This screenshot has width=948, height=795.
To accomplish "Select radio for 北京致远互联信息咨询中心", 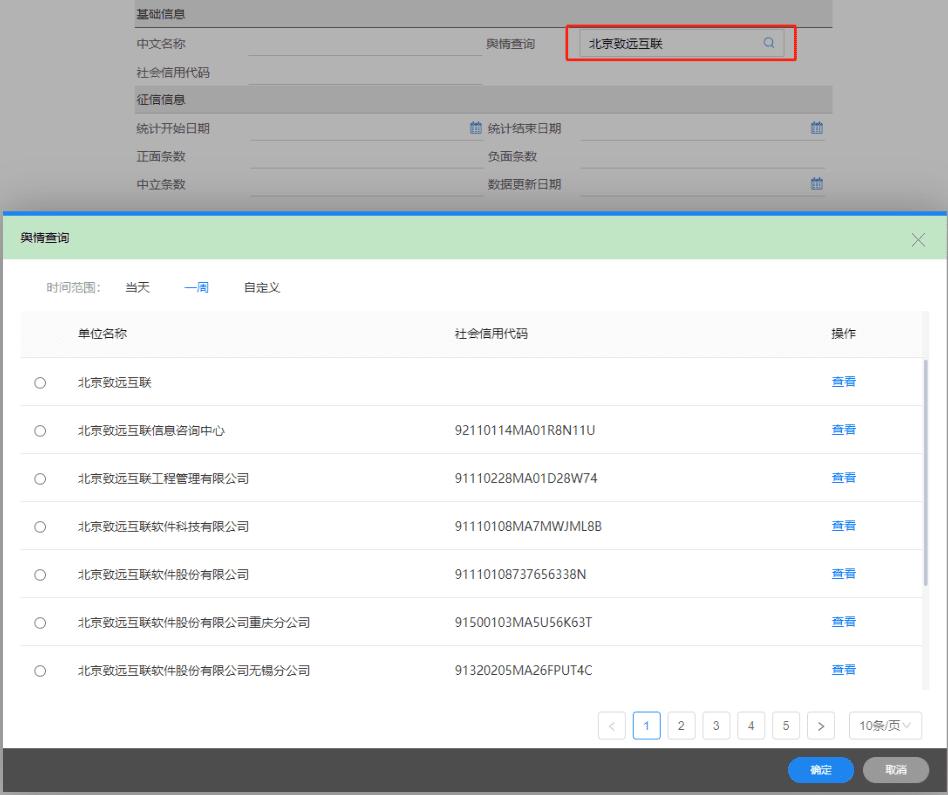I will point(40,430).
